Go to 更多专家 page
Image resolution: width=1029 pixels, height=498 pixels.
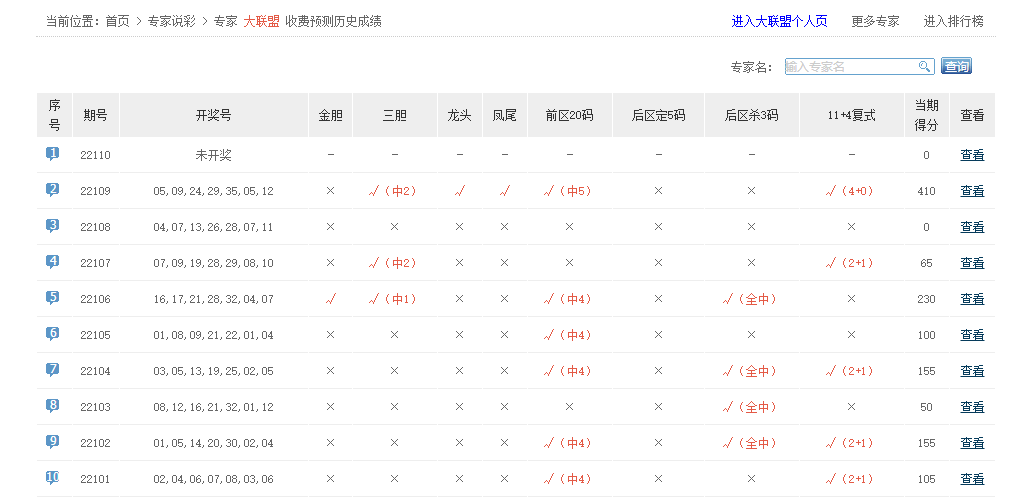(875, 21)
